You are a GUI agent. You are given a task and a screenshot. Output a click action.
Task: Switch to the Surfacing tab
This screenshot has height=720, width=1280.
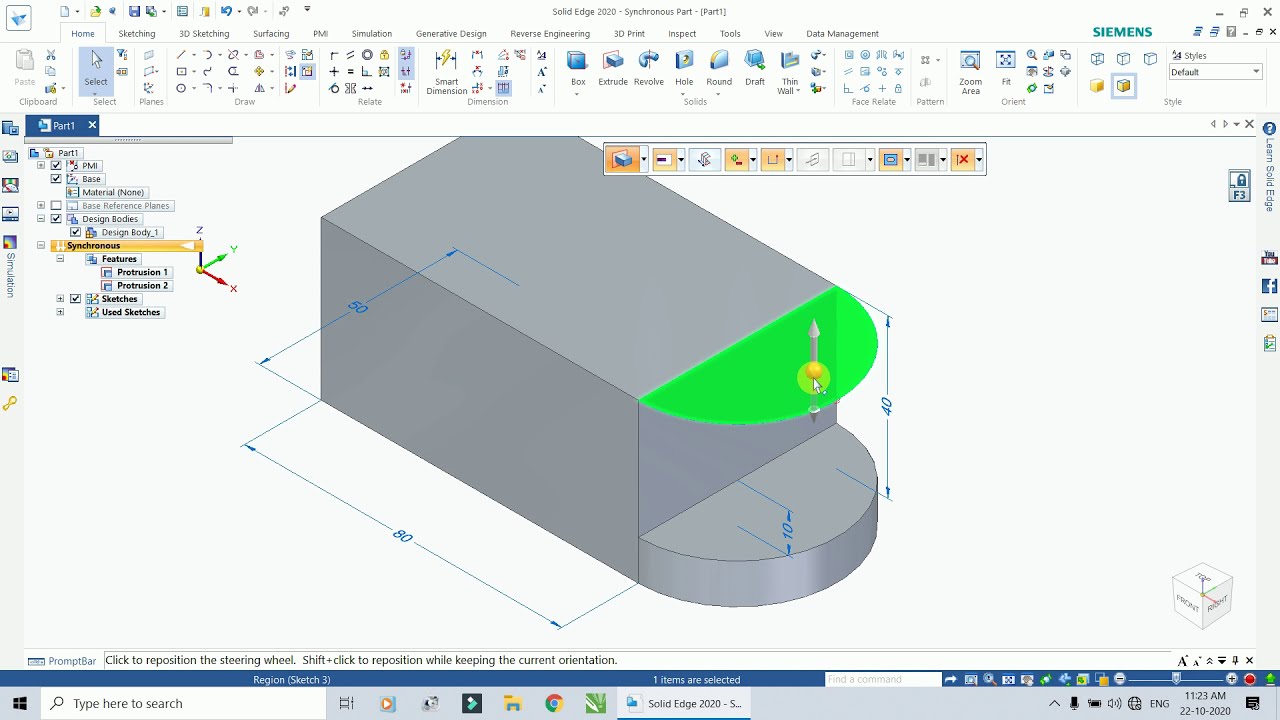pyautogui.click(x=271, y=33)
